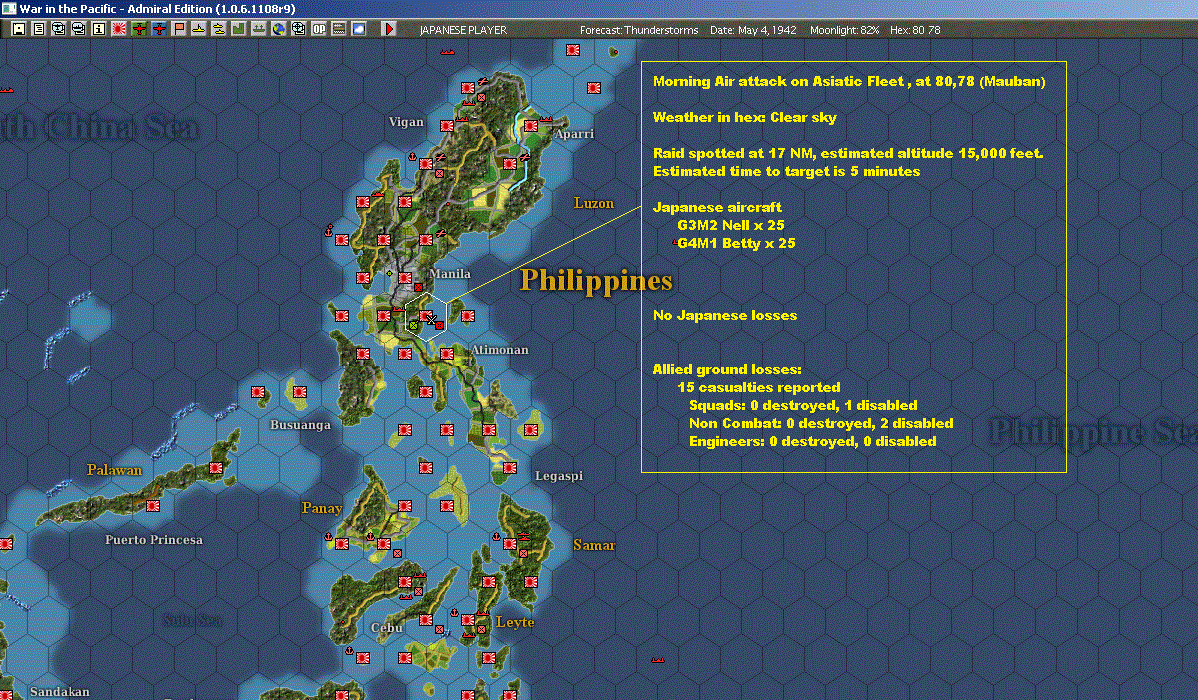
Task: Click the double yellow ships icon
Action: click(x=219, y=29)
